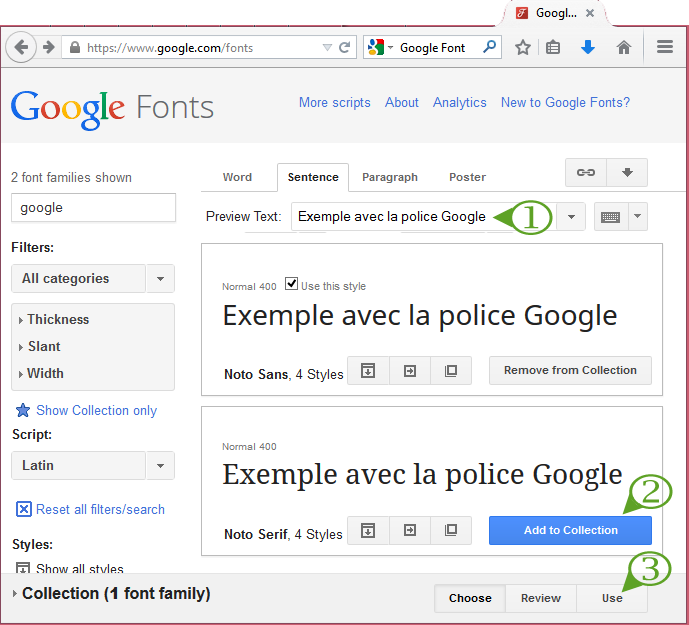Switch to the Poster preview tab

[x=467, y=177]
